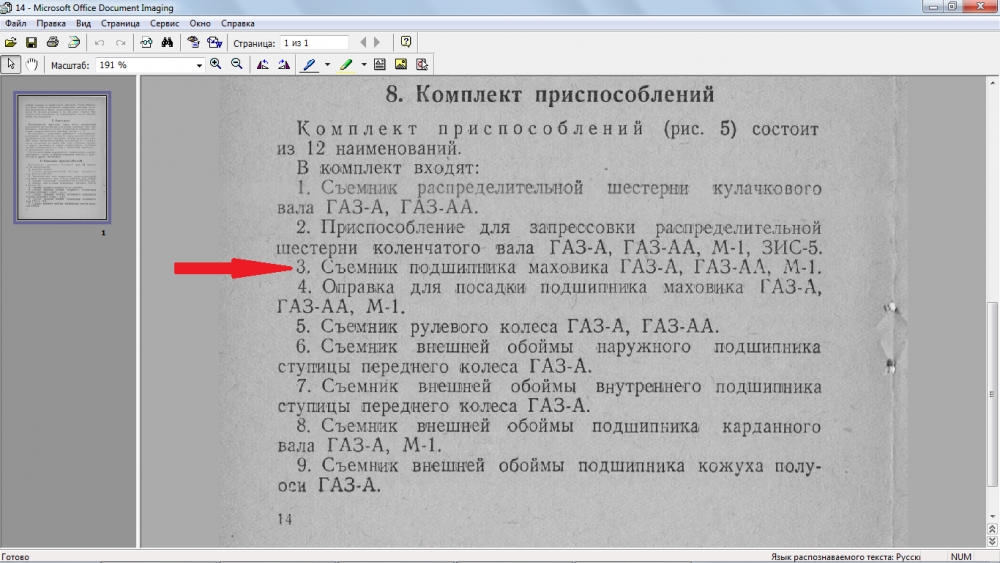Click the heading '8. Комплект приспособлений'
Viewport: 1000px width, 563px height.
(550, 94)
